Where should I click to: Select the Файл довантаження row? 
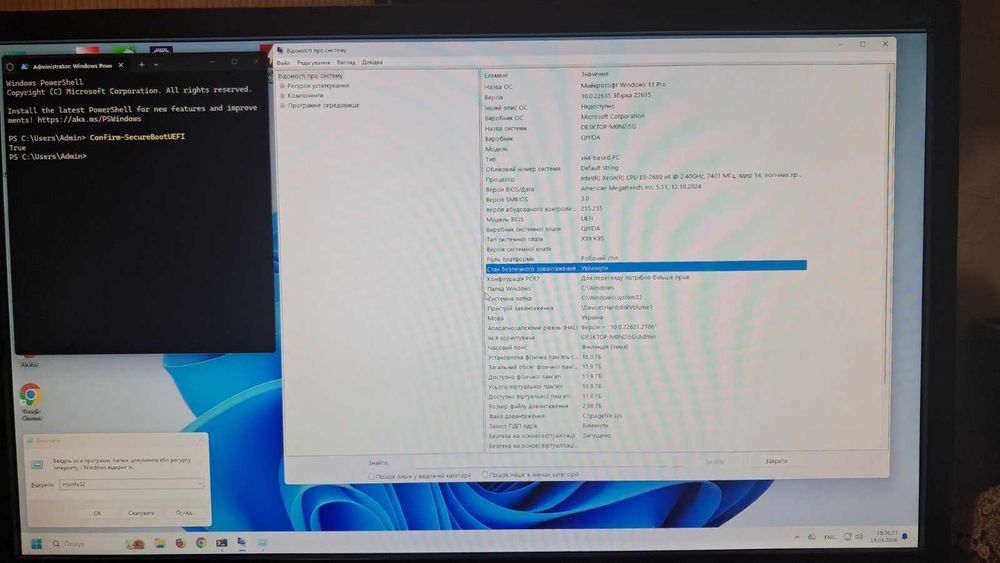click(x=645, y=416)
